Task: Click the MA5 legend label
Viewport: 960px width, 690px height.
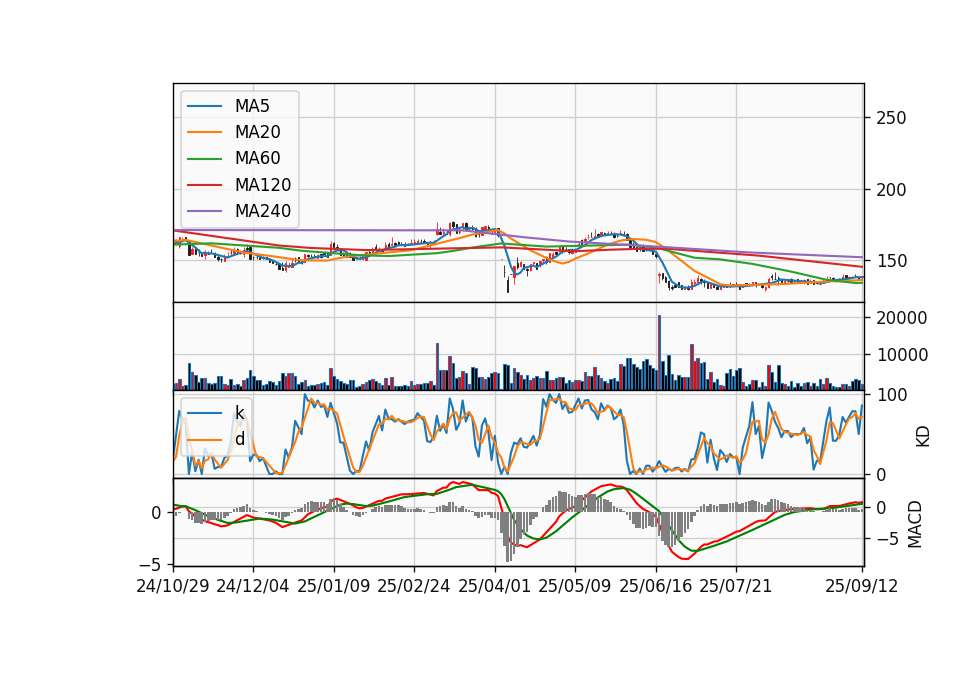Action: tap(252, 106)
